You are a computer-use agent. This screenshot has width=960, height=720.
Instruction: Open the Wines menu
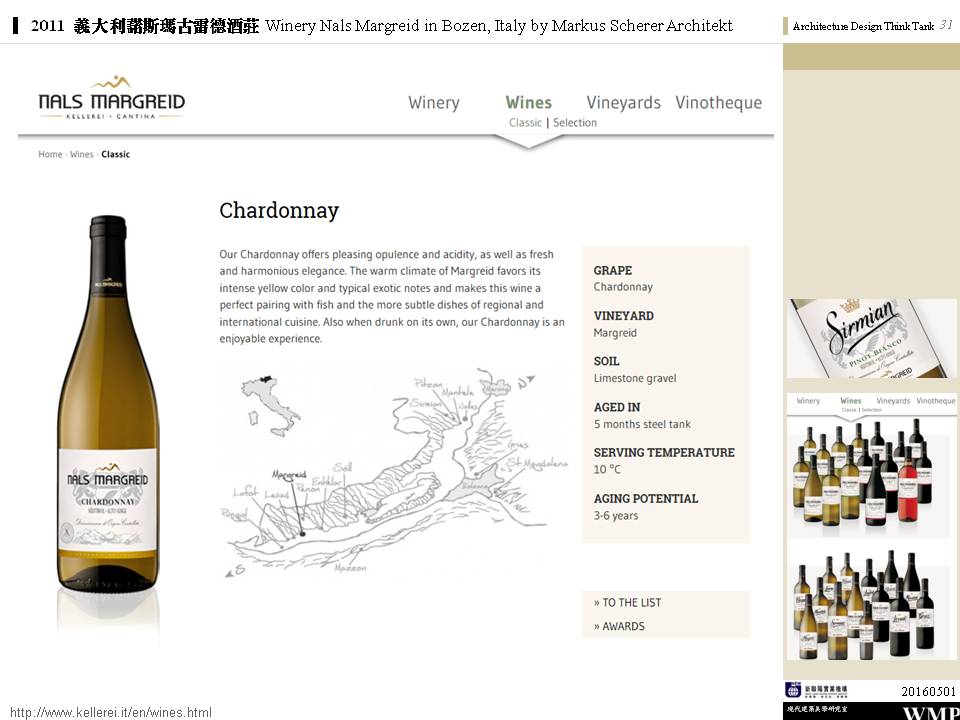528,102
